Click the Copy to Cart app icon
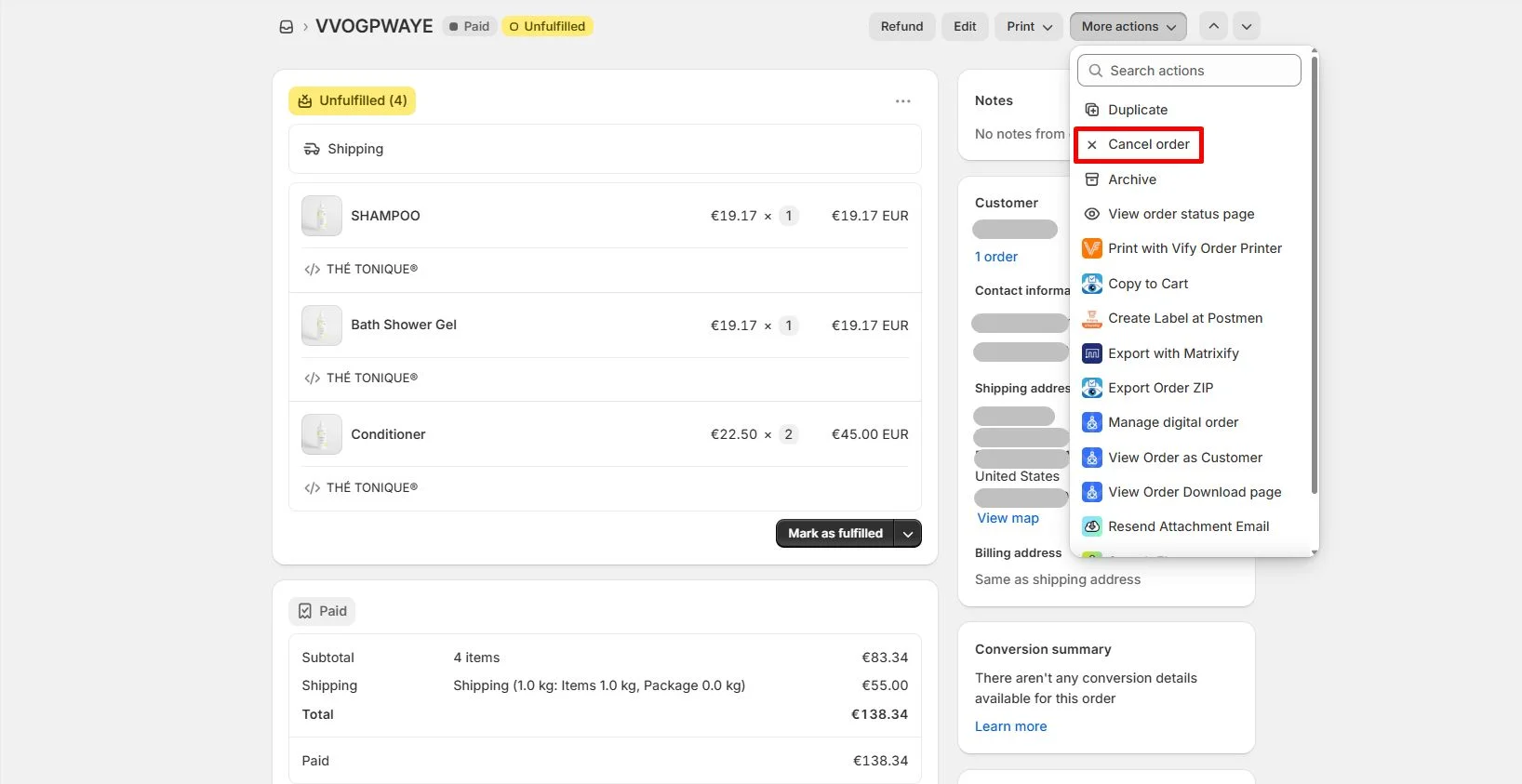 coord(1092,284)
